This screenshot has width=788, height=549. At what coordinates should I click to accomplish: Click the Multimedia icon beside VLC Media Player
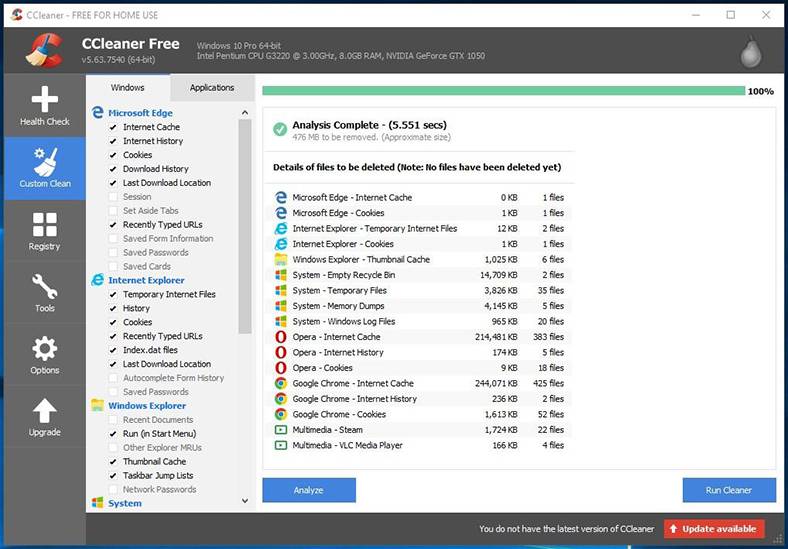pos(281,445)
